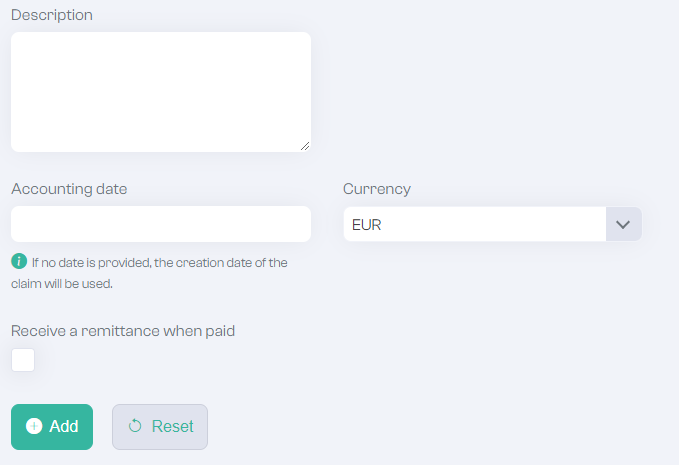Viewport: 679px width, 465px height.
Task: Open the Currency dropdown showing EUR
Action: (493, 224)
